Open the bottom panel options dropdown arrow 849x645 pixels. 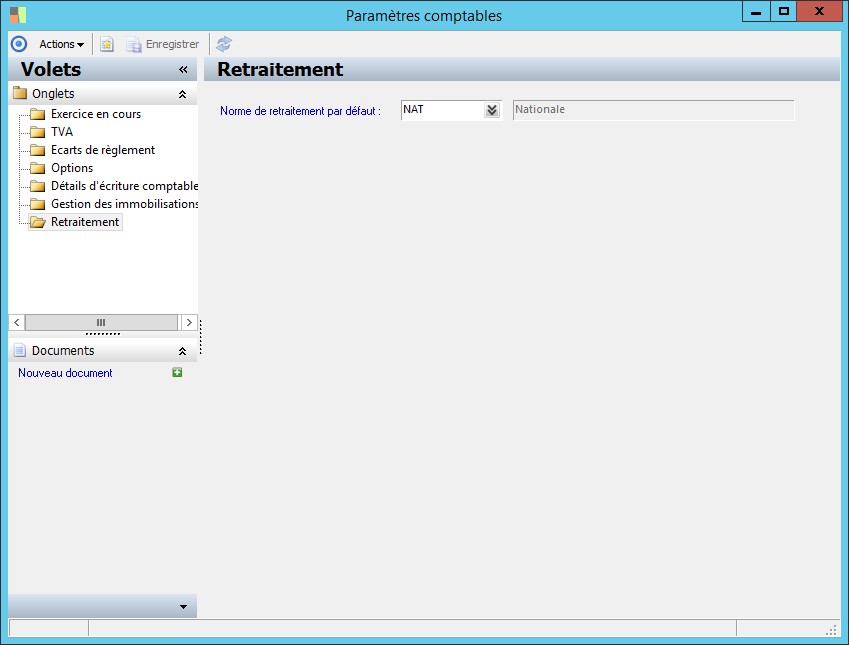pyautogui.click(x=183, y=607)
